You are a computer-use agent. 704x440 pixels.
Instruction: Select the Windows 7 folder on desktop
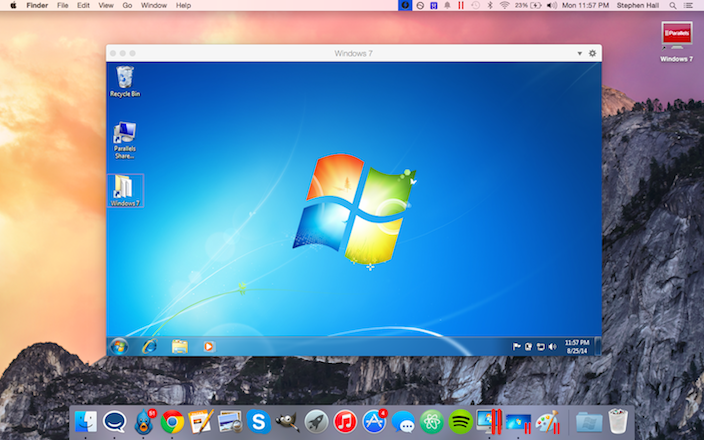click(x=125, y=189)
